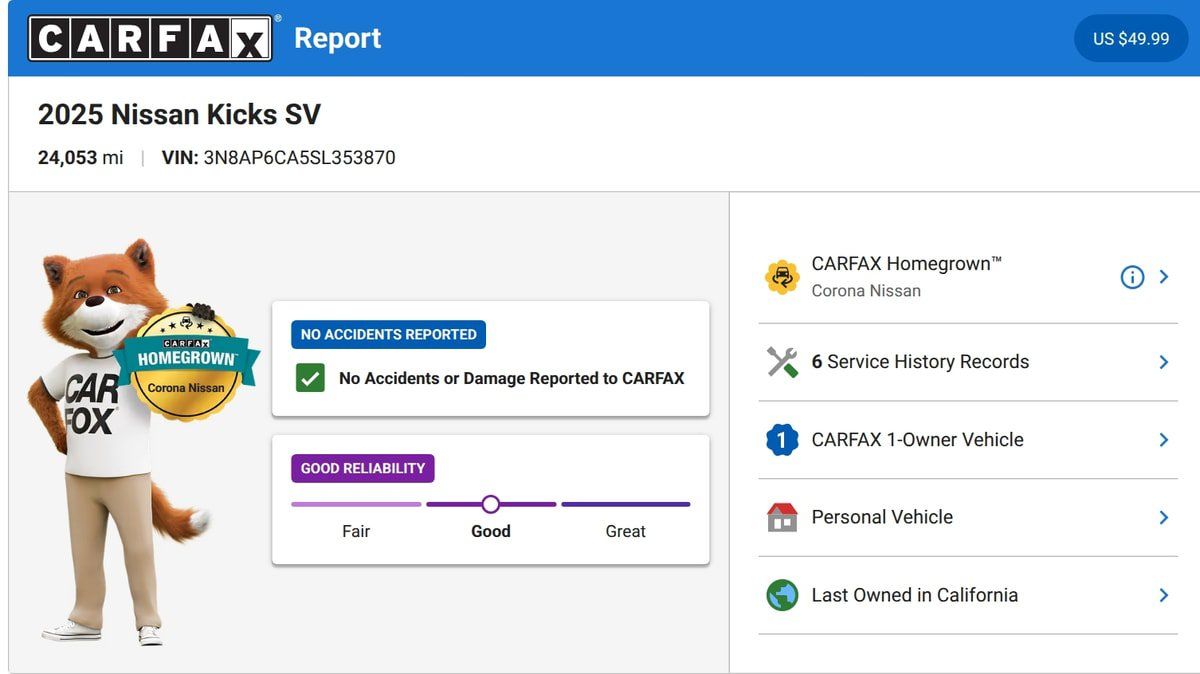The image size is (1200, 674).
Task: Click the Homegrown Corona Nissan gold medal
Action: tap(187, 362)
